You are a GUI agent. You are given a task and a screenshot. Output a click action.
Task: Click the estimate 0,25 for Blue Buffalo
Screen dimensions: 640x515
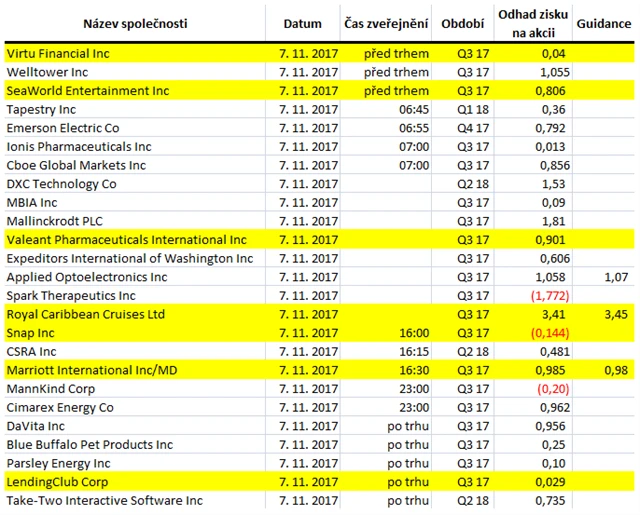[x=553, y=444]
